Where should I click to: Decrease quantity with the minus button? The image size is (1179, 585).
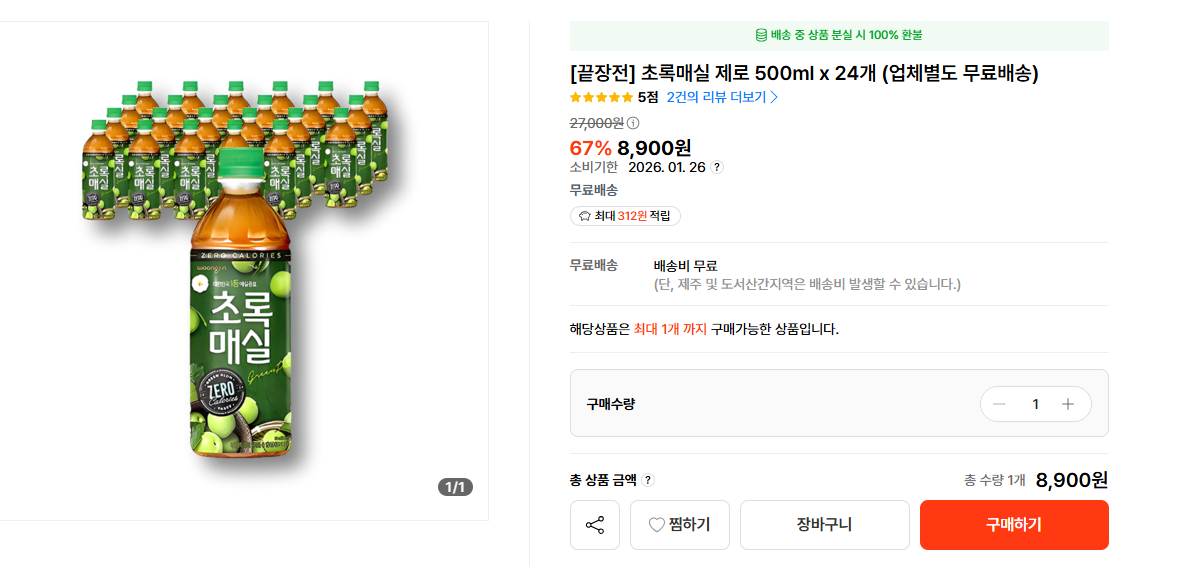click(x=999, y=404)
